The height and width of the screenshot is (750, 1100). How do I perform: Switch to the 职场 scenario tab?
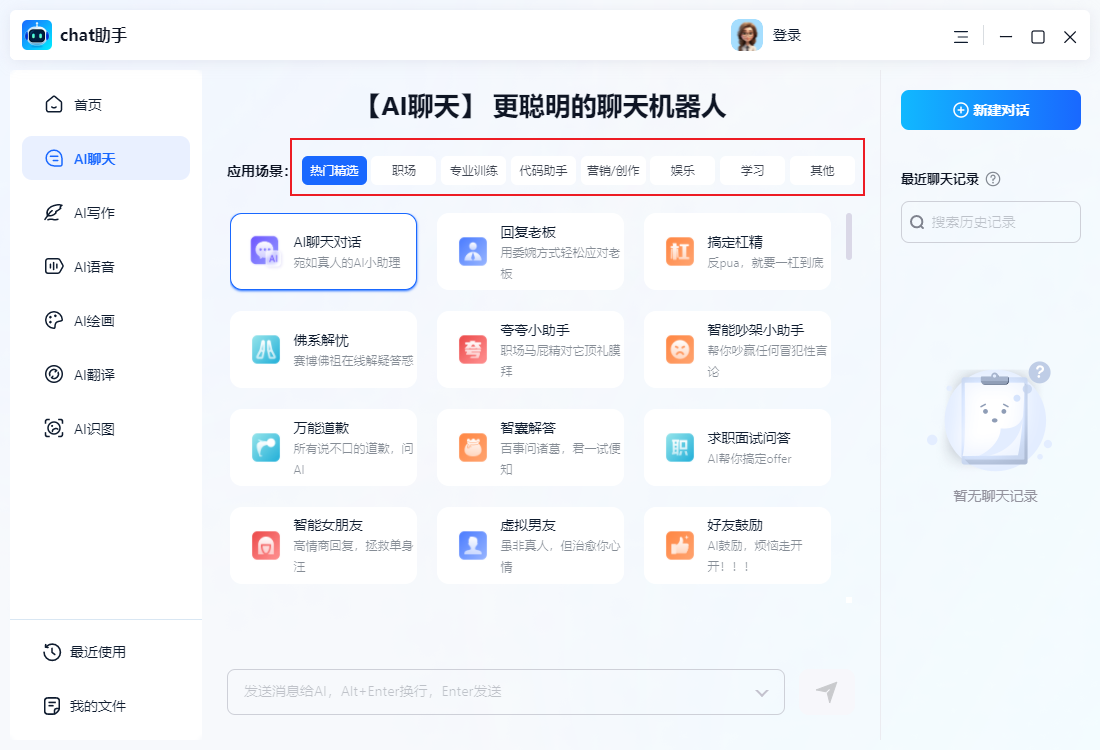click(404, 170)
